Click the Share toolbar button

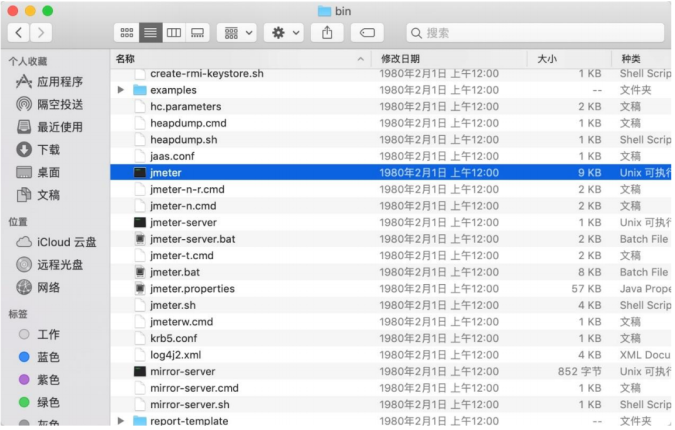click(327, 33)
